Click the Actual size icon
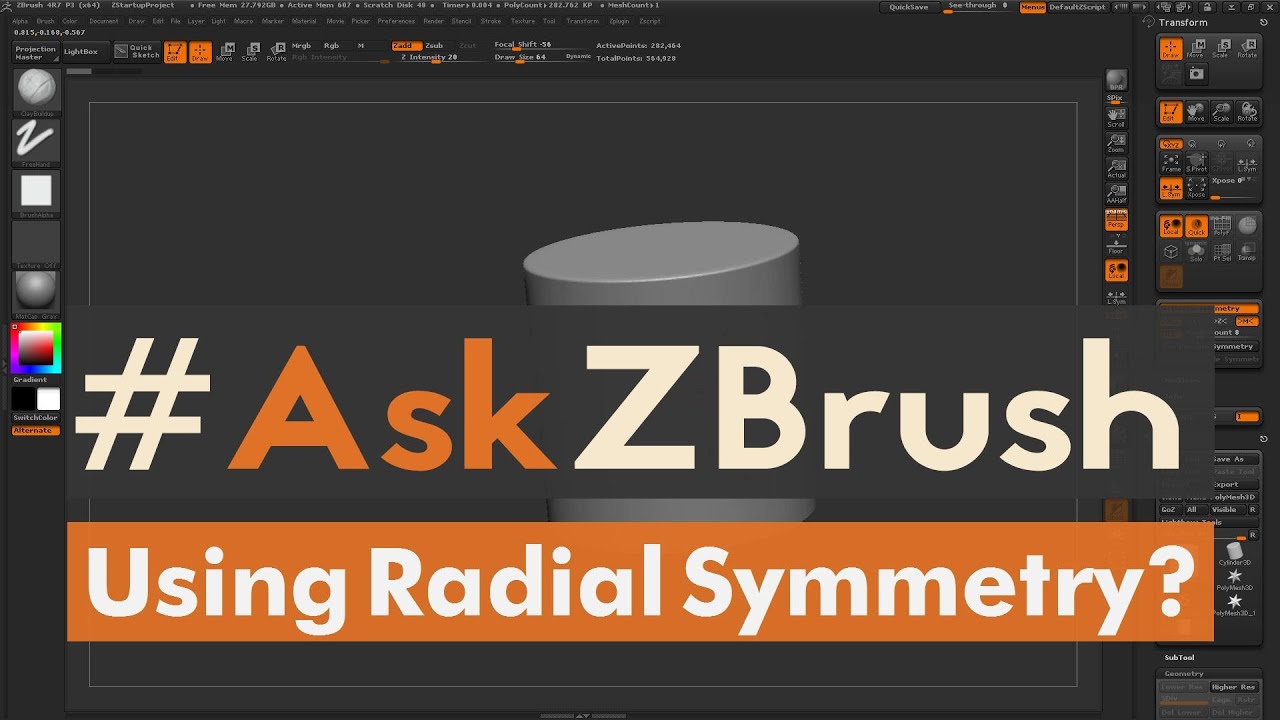1280x720 pixels. pyautogui.click(x=1116, y=168)
